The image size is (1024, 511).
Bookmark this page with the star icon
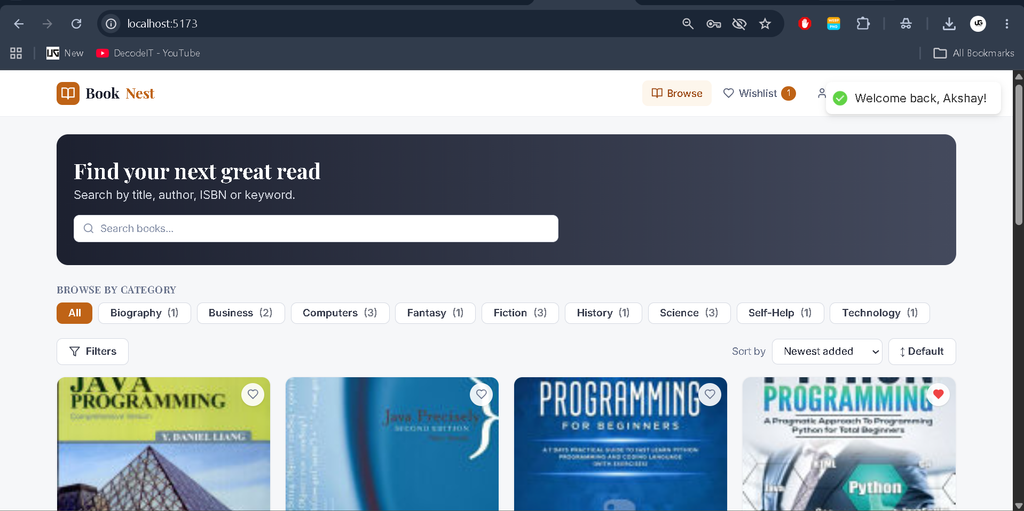765,24
